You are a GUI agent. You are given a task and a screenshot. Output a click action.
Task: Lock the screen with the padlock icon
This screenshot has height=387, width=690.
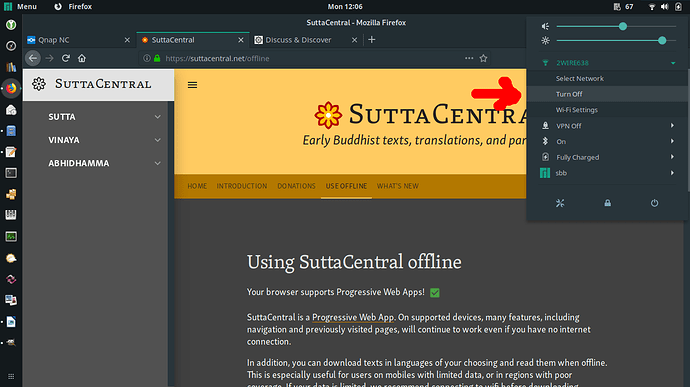click(x=607, y=203)
